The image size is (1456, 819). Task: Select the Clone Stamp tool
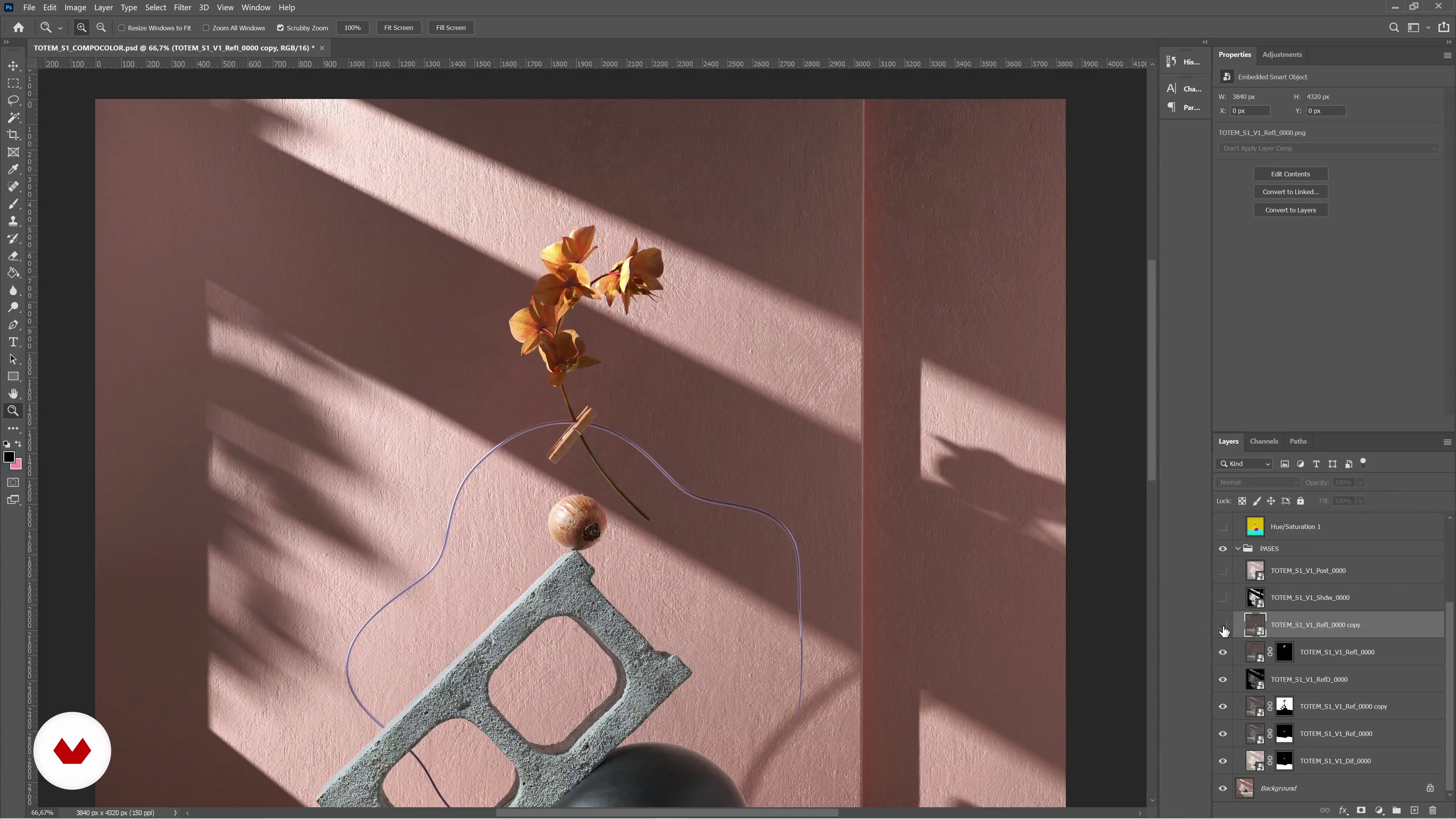click(13, 221)
